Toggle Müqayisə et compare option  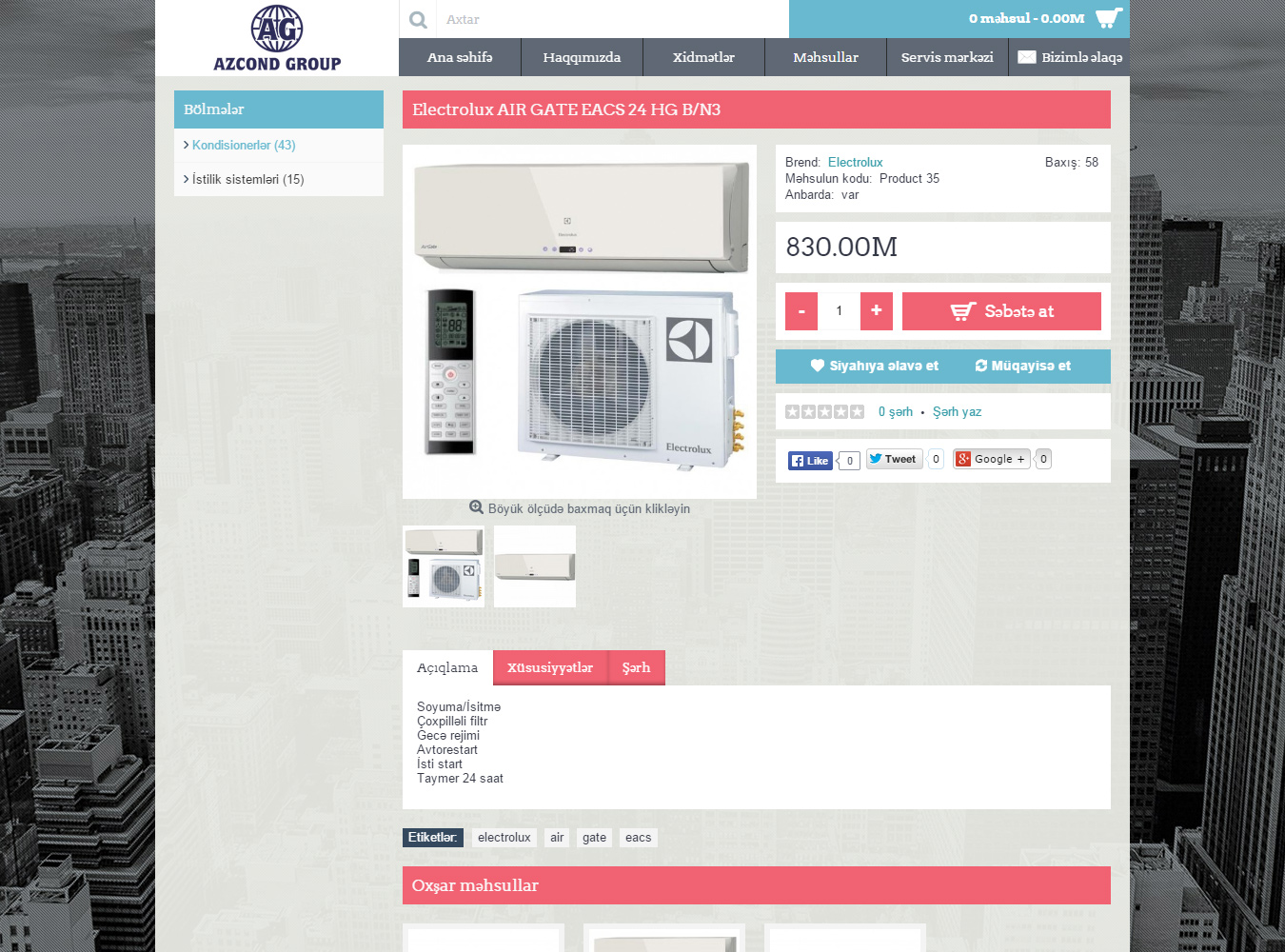[1022, 366]
